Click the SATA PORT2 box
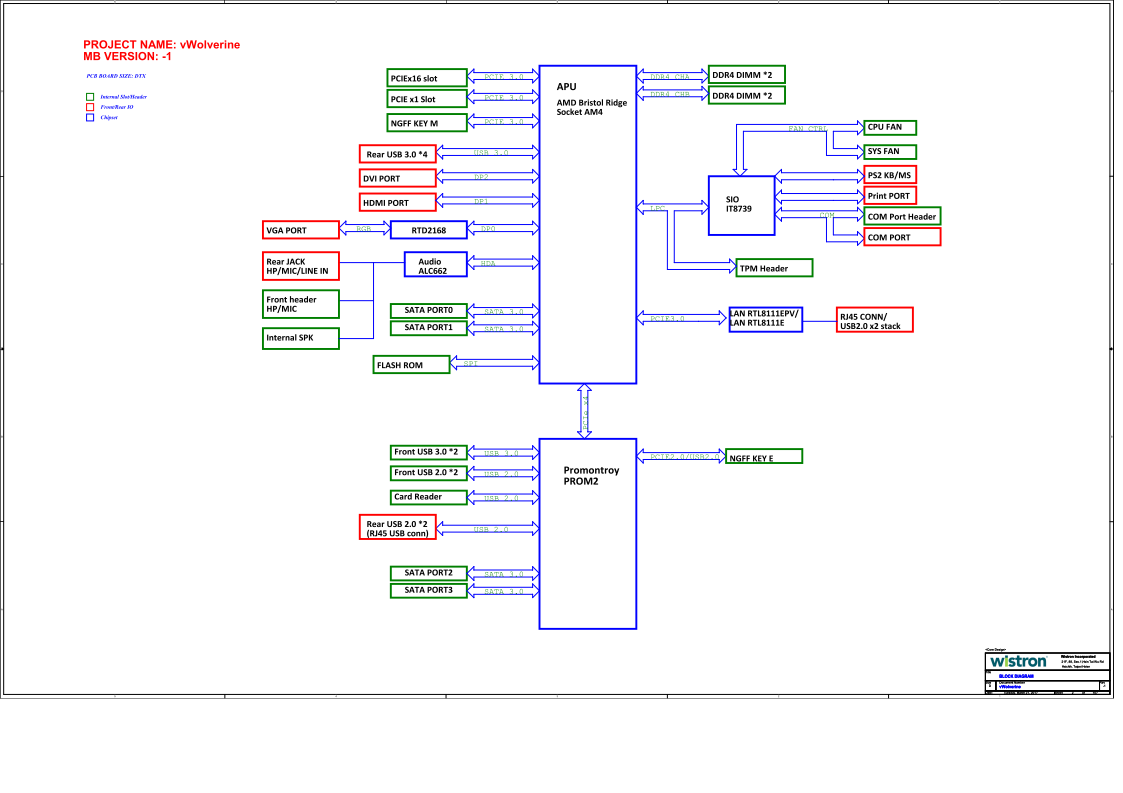The image size is (1123, 793). click(x=428, y=572)
